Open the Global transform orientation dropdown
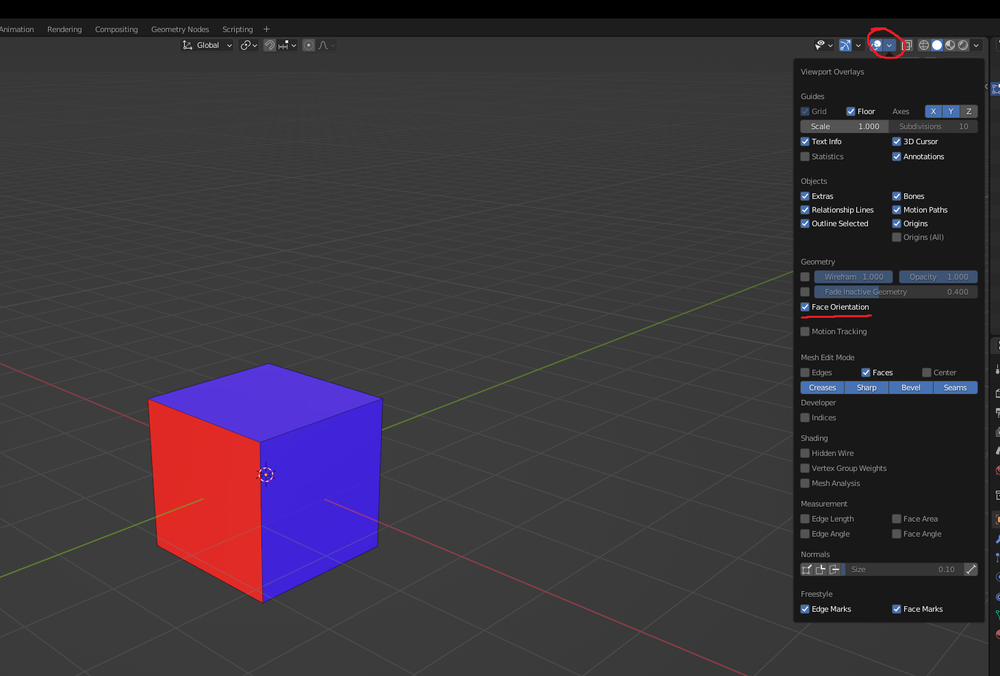 [x=207, y=45]
